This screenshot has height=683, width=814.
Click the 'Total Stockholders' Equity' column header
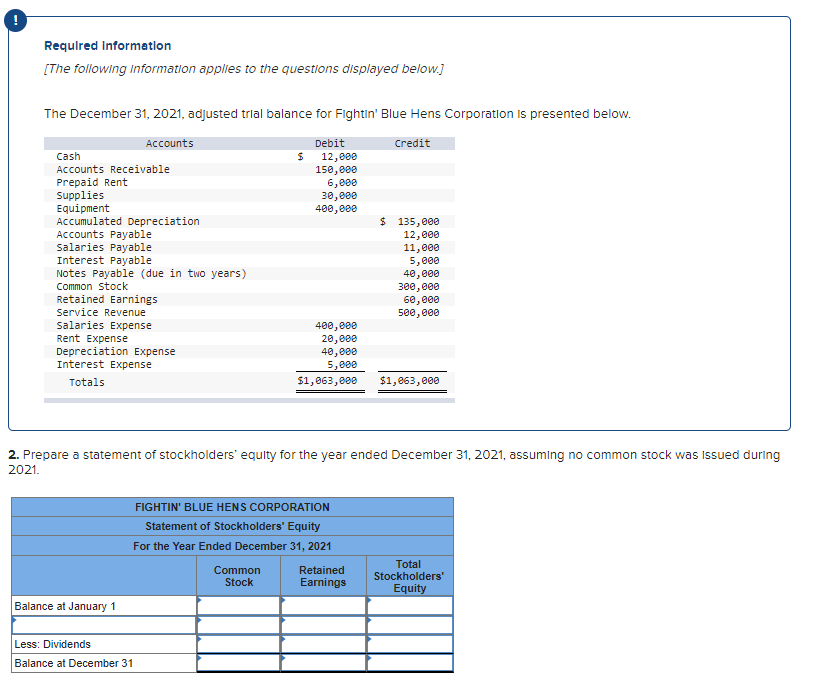[409, 576]
